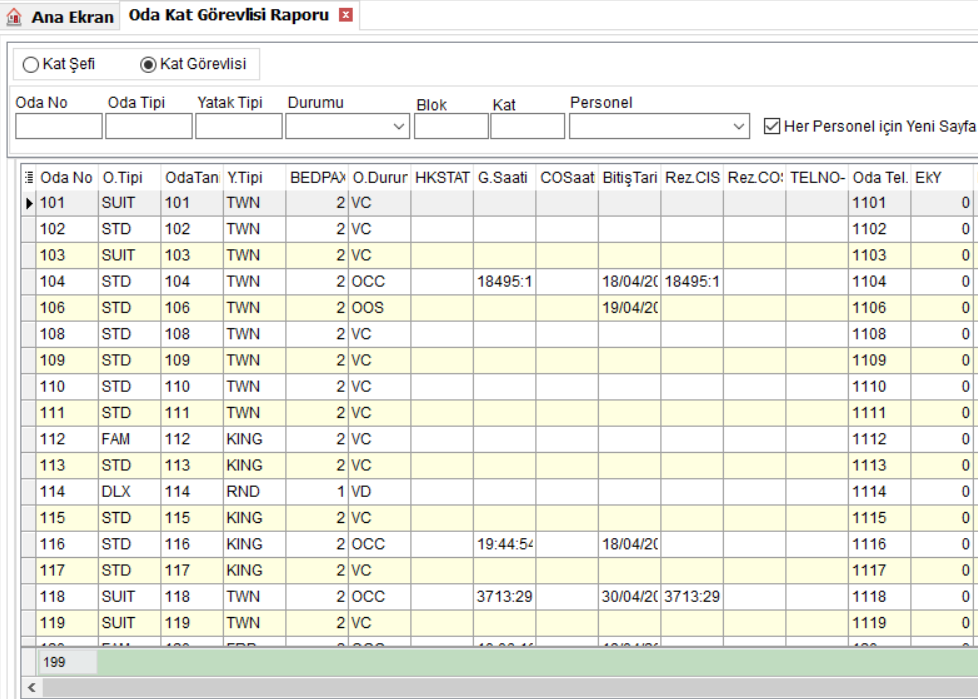Click the row indicator arrow for room 101
Screen dimensions: 978x699
(29, 203)
